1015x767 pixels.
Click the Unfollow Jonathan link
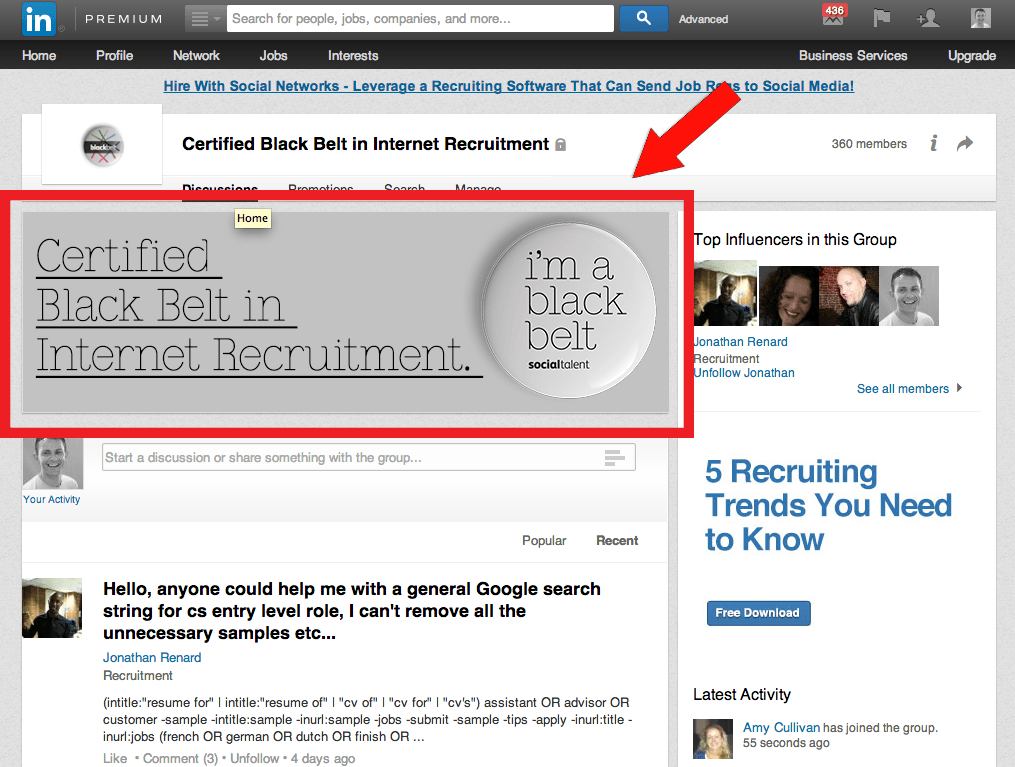(744, 373)
